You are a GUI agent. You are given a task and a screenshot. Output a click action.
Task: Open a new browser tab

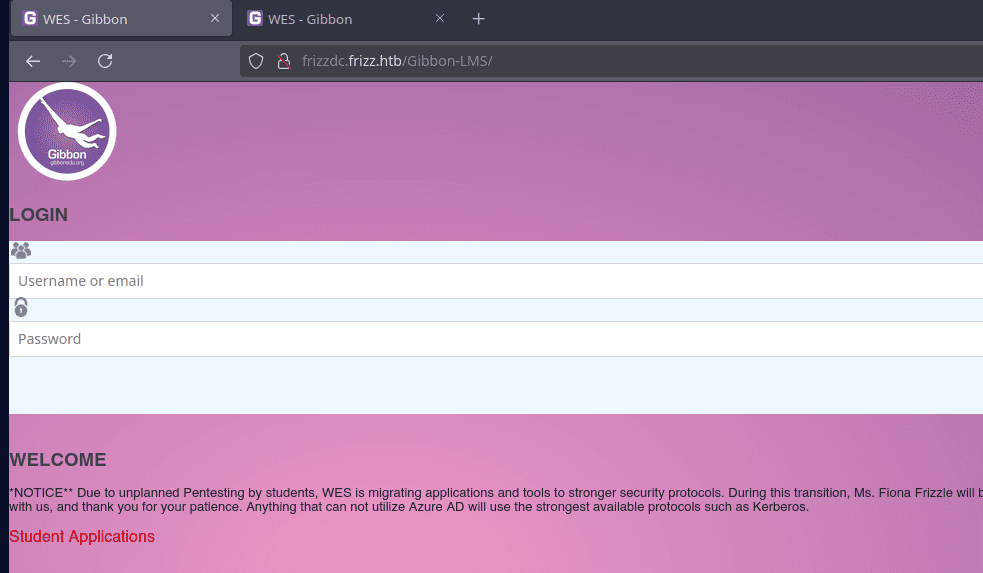pos(479,19)
